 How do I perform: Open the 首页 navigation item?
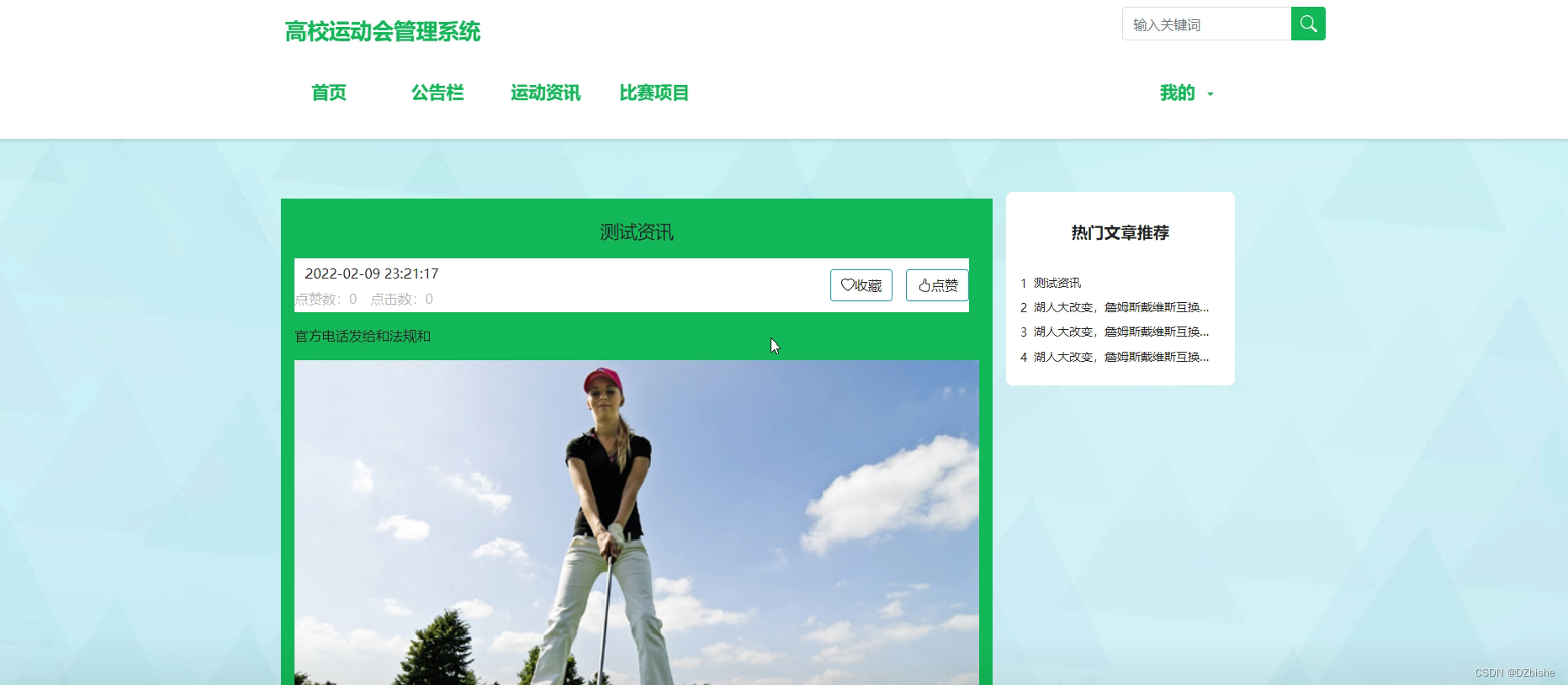329,93
